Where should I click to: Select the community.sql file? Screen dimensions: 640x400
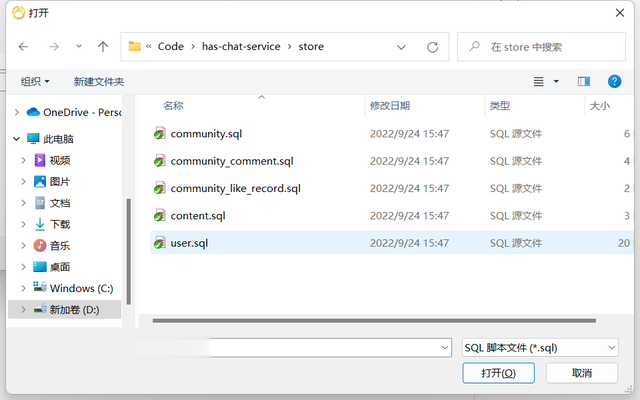(206, 134)
